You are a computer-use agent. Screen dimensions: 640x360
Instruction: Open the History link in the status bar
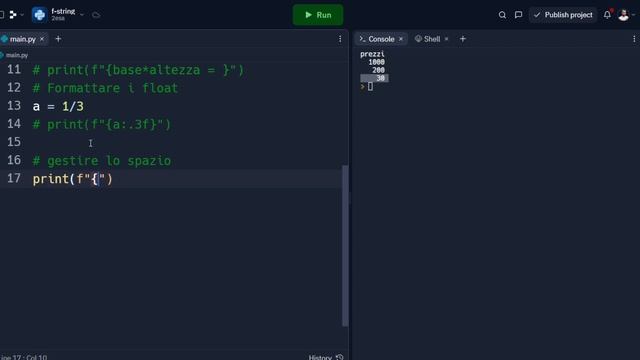pyautogui.click(x=320, y=357)
